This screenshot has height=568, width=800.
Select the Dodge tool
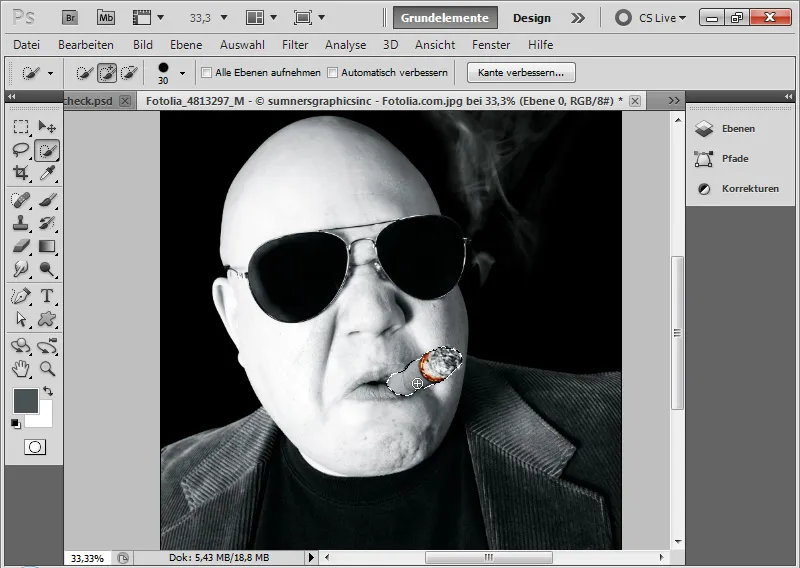[x=47, y=268]
